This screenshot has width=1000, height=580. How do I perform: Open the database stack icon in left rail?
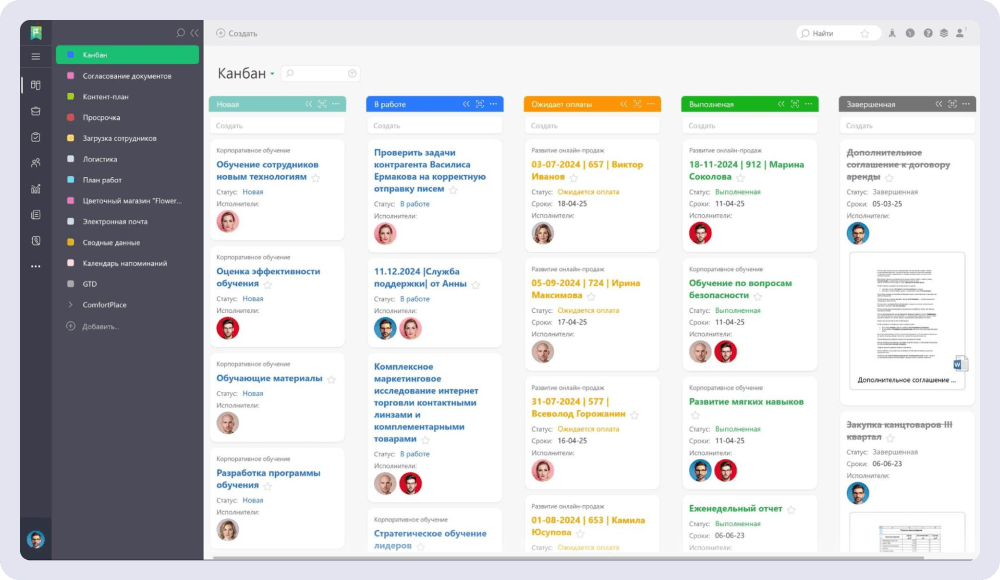(36, 111)
